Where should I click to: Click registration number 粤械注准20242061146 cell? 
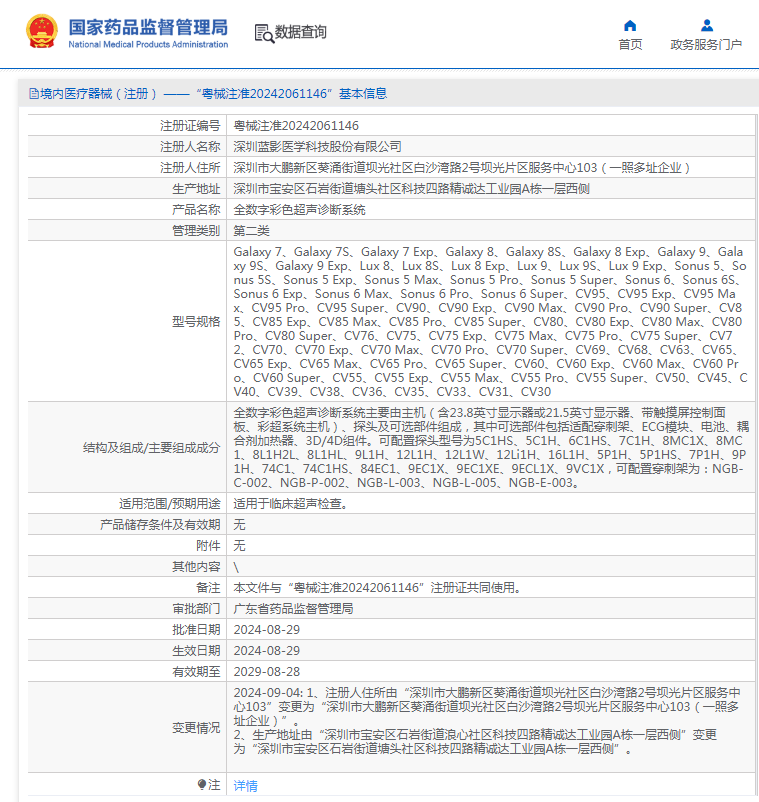coord(296,126)
